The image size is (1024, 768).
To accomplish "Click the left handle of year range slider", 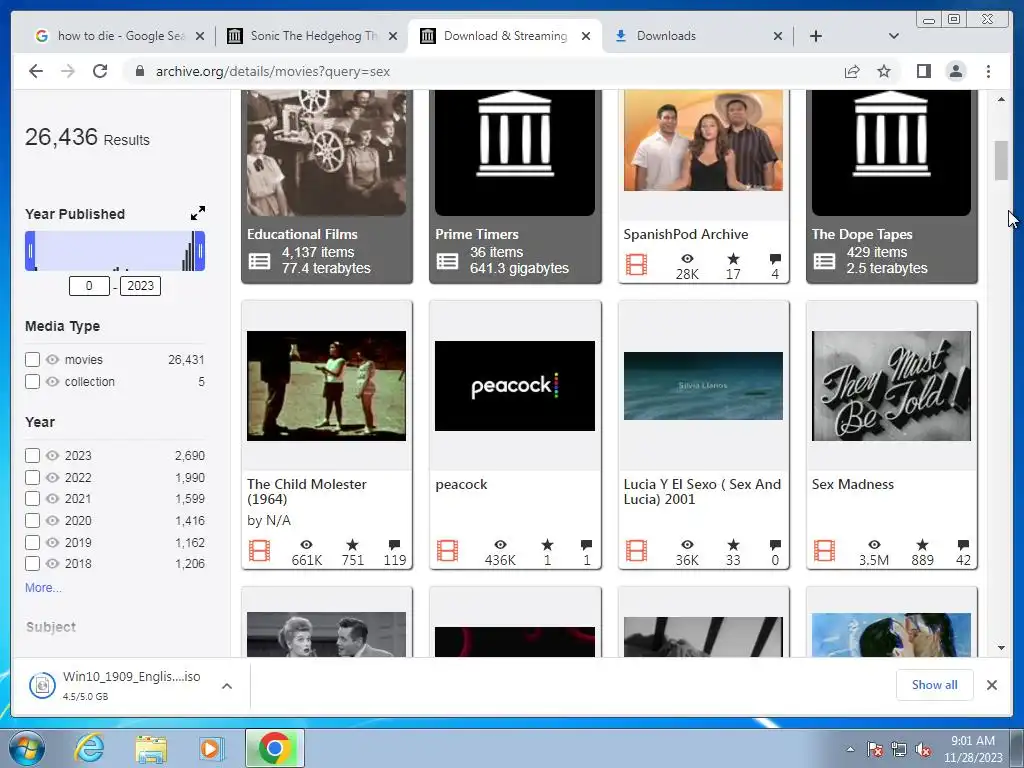I will pyautogui.click(x=30, y=251).
